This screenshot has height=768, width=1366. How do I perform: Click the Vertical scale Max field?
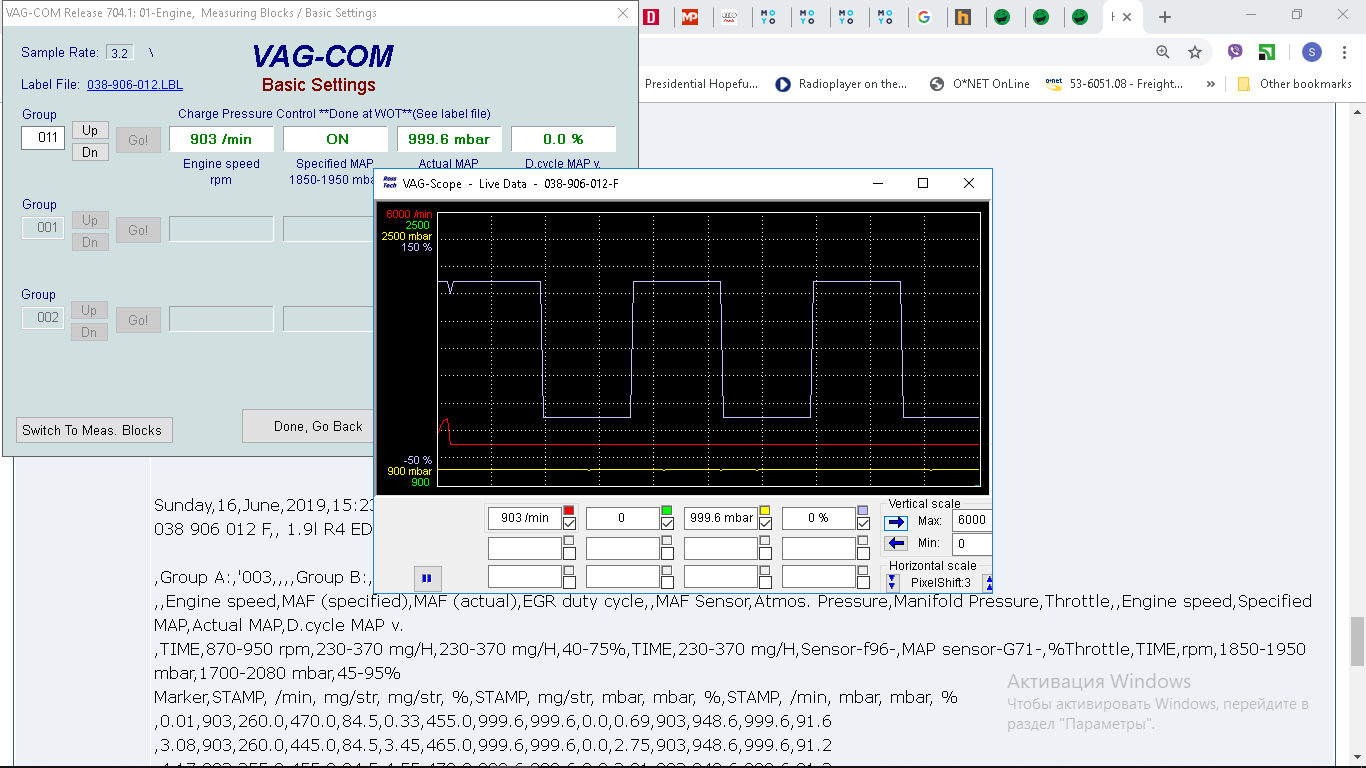click(971, 520)
